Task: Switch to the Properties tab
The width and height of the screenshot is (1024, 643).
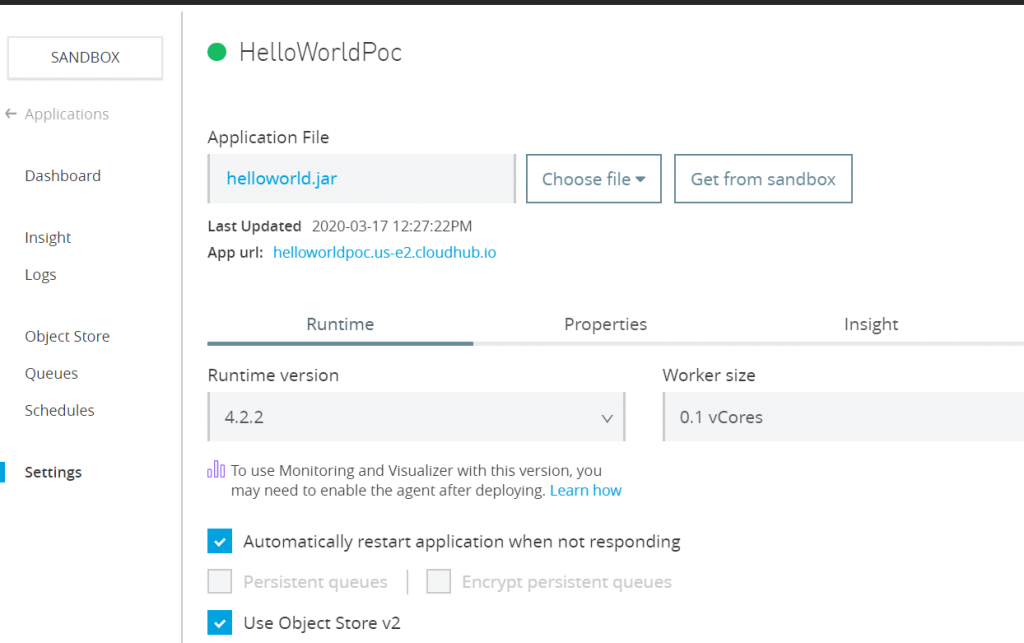Action: coord(605,324)
